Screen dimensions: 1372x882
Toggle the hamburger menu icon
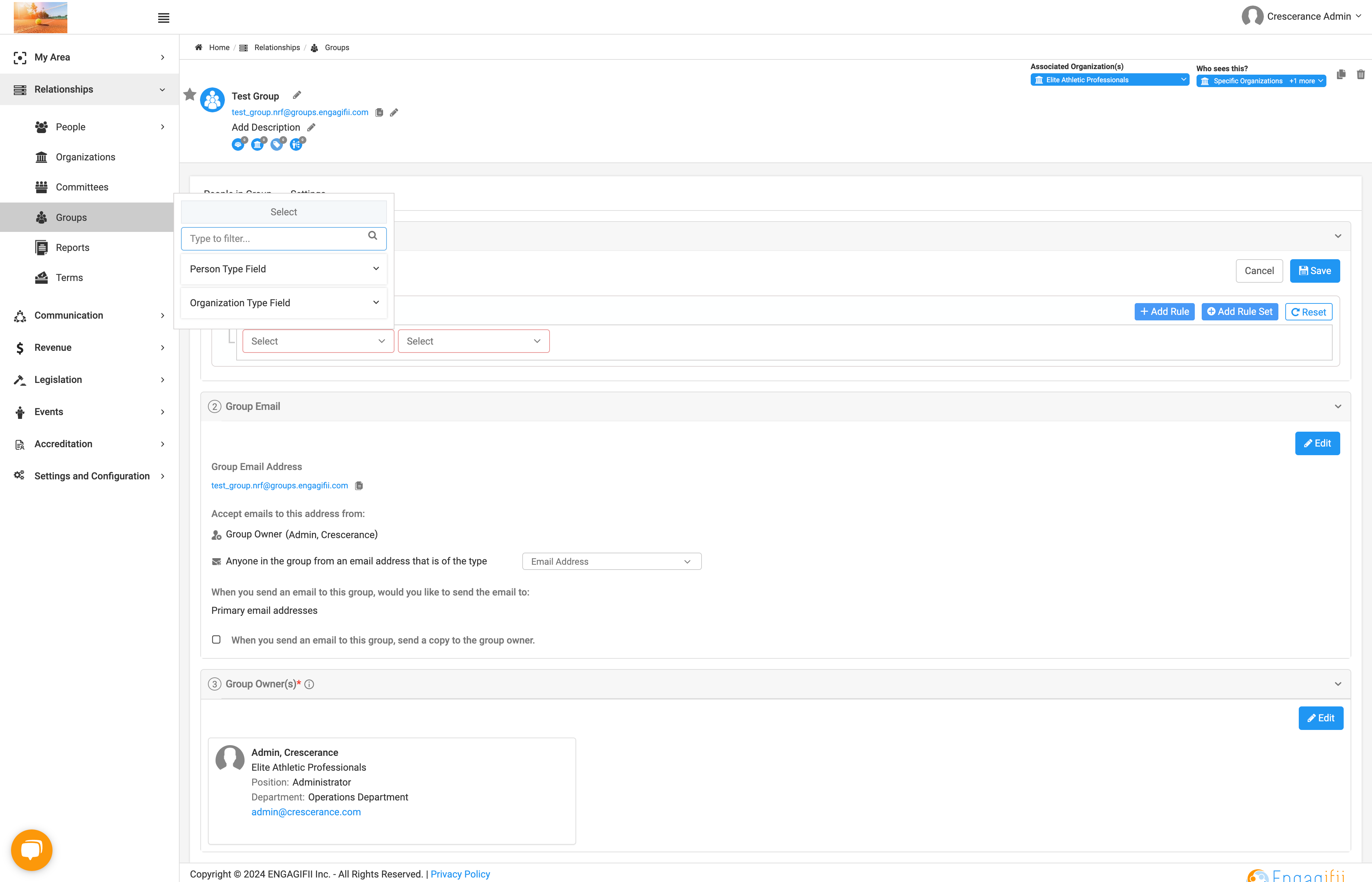163,18
